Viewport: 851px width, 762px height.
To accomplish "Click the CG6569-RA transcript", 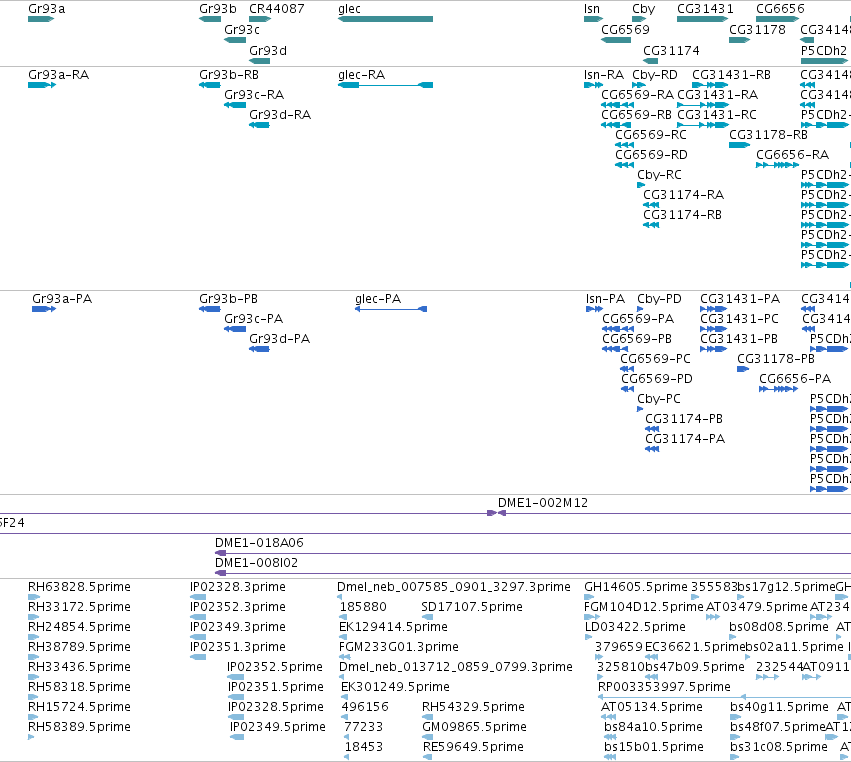I will pos(637,95).
